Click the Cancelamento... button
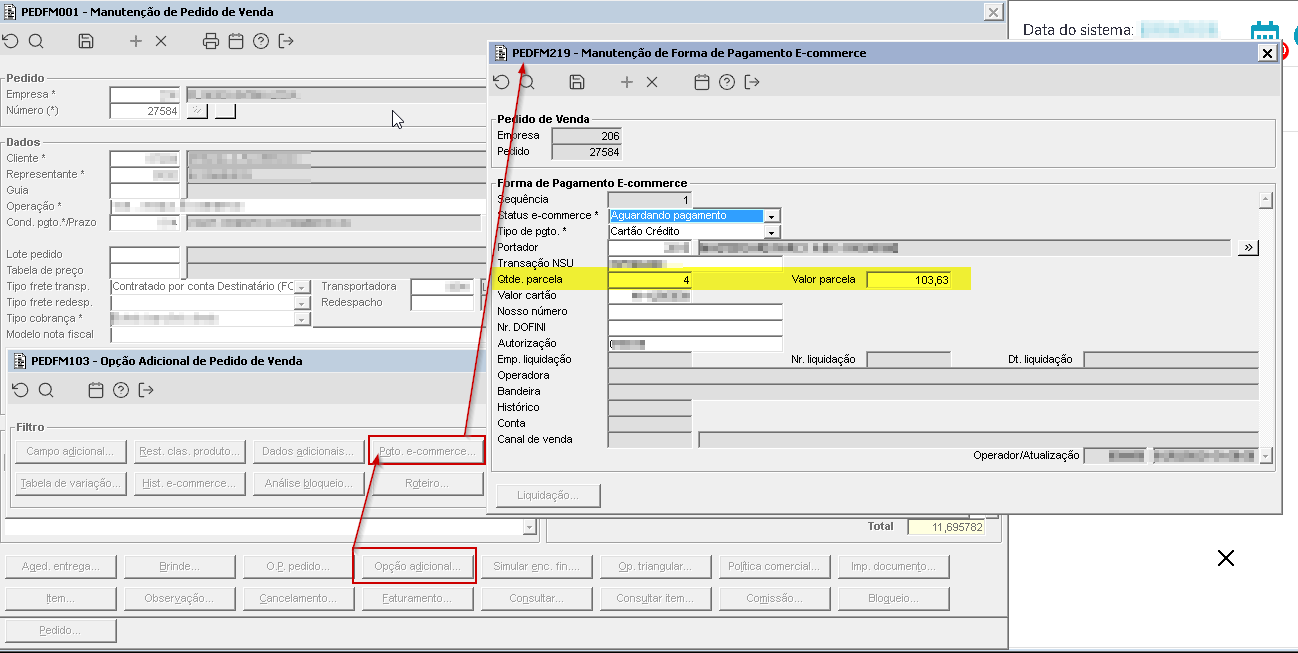Image resolution: width=1298 pixels, height=653 pixels. (299, 598)
